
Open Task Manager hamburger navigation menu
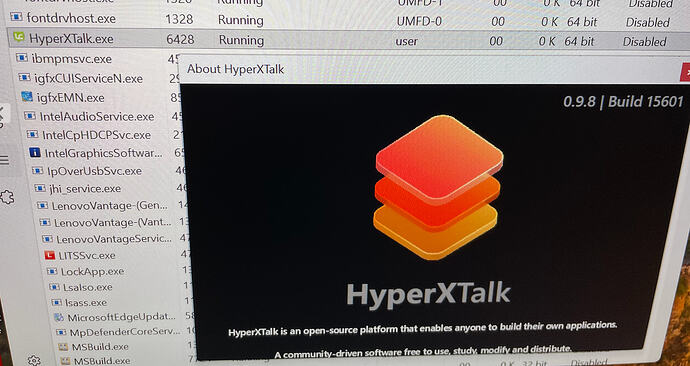4,160
